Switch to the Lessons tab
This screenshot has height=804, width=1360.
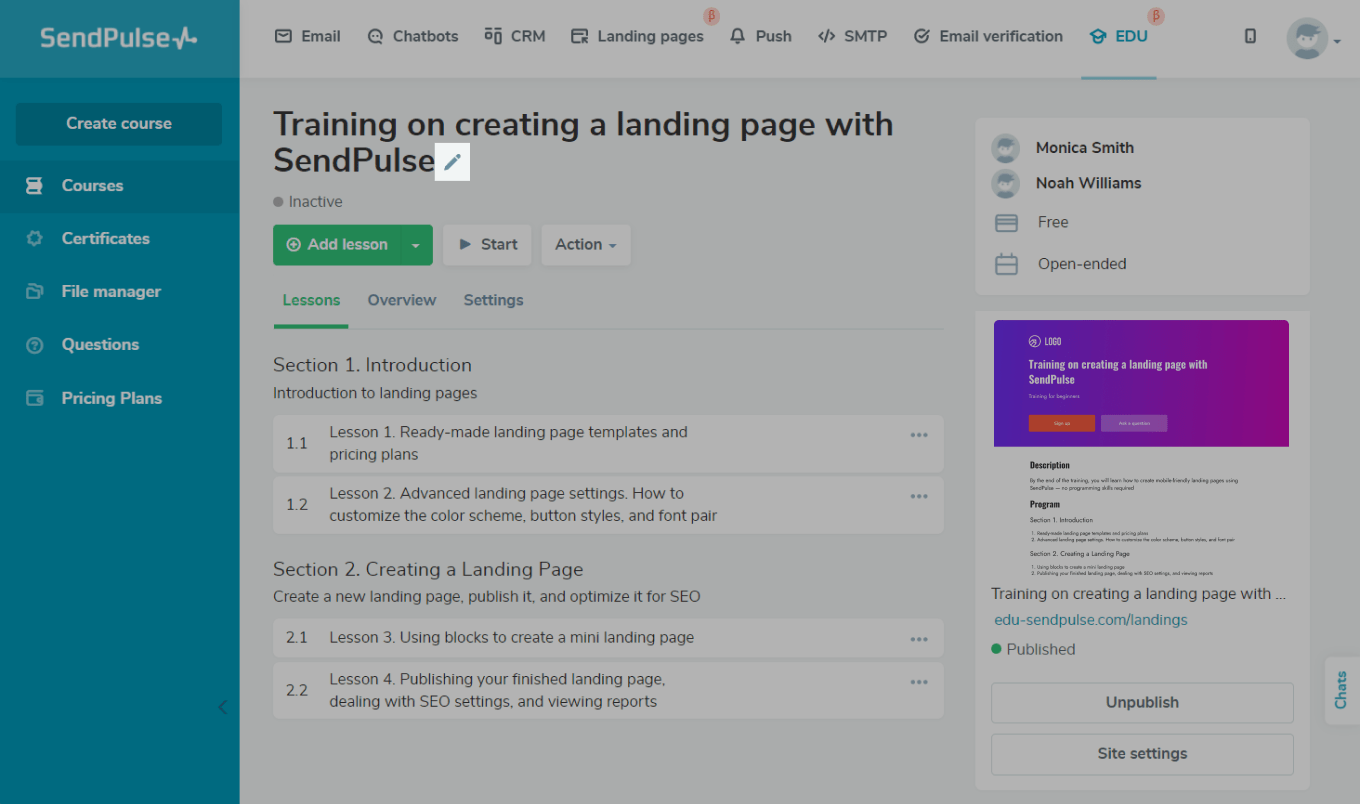(x=311, y=300)
